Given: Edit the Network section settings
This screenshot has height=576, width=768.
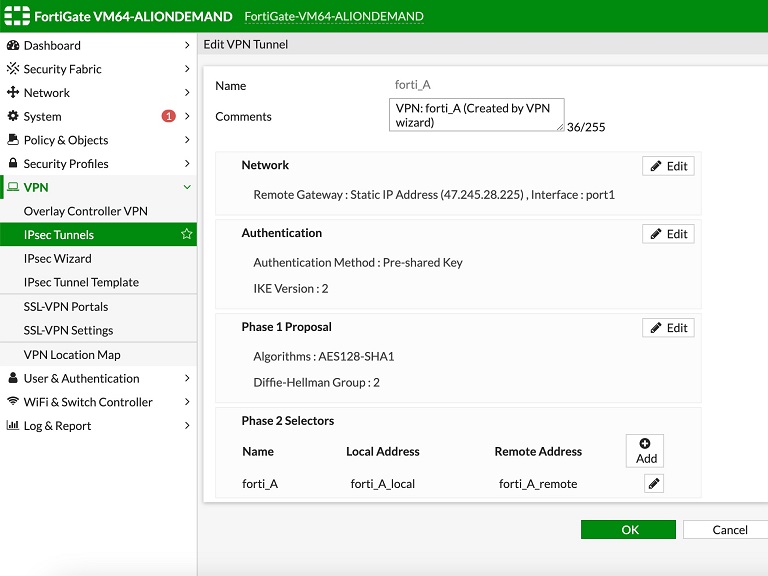Looking at the screenshot, I should 668,166.
